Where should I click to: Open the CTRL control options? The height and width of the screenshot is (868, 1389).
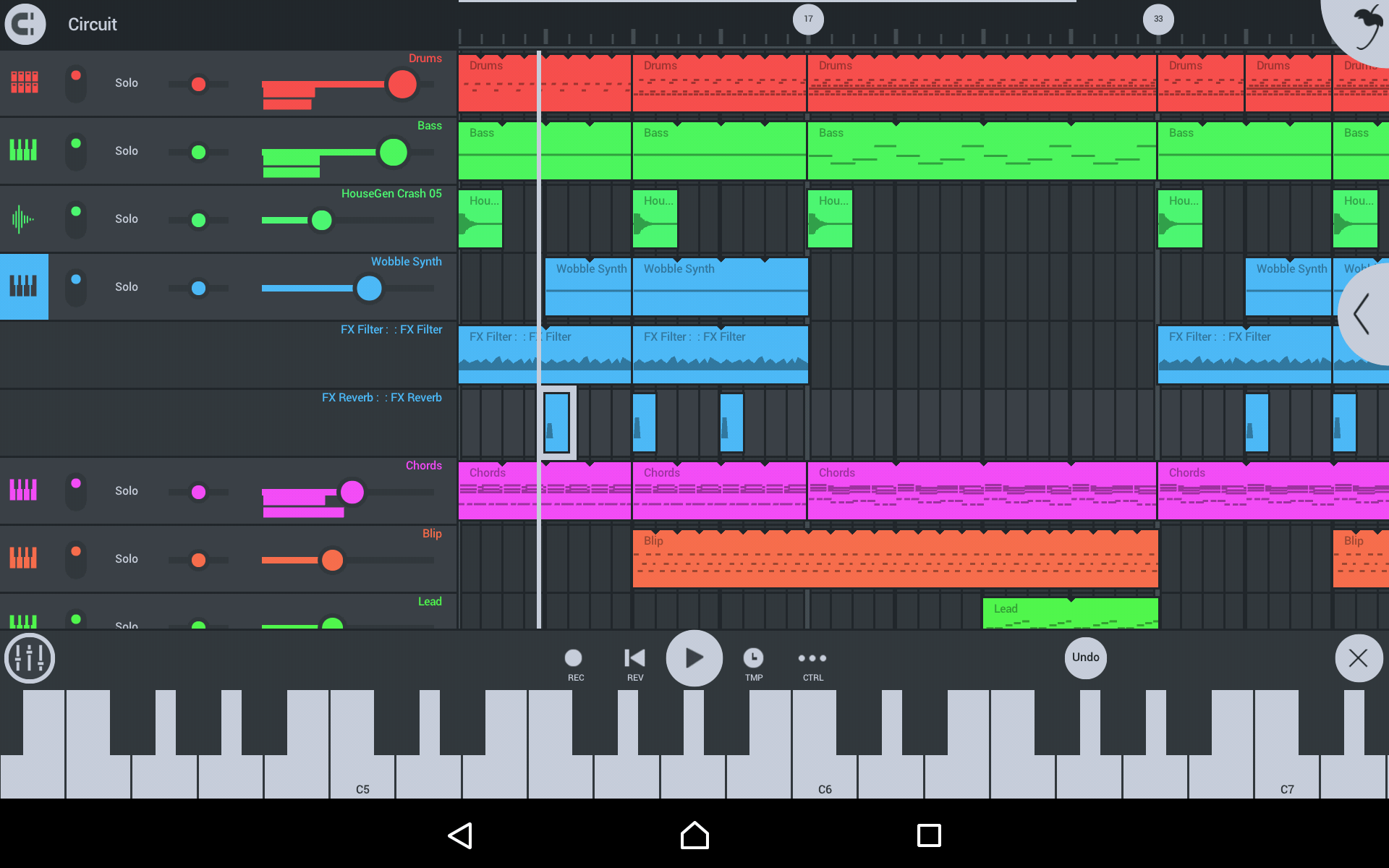pyautogui.click(x=812, y=657)
